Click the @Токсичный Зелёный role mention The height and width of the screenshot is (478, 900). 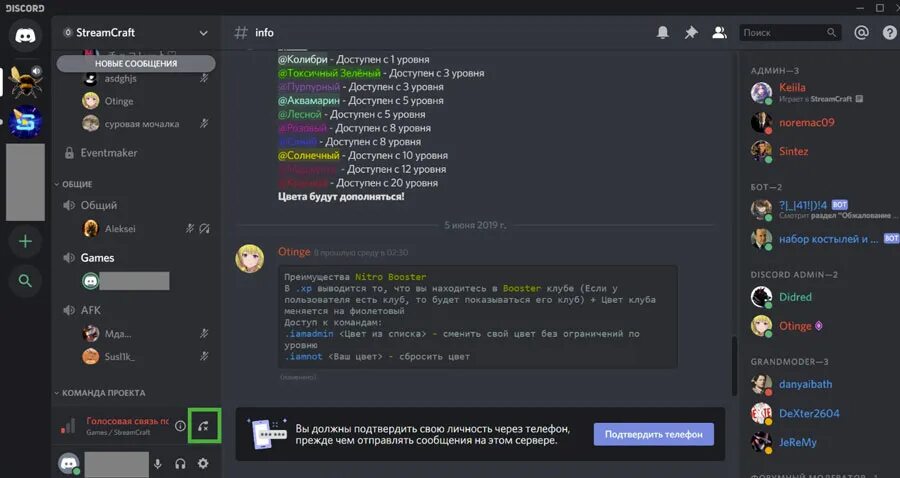329,73
